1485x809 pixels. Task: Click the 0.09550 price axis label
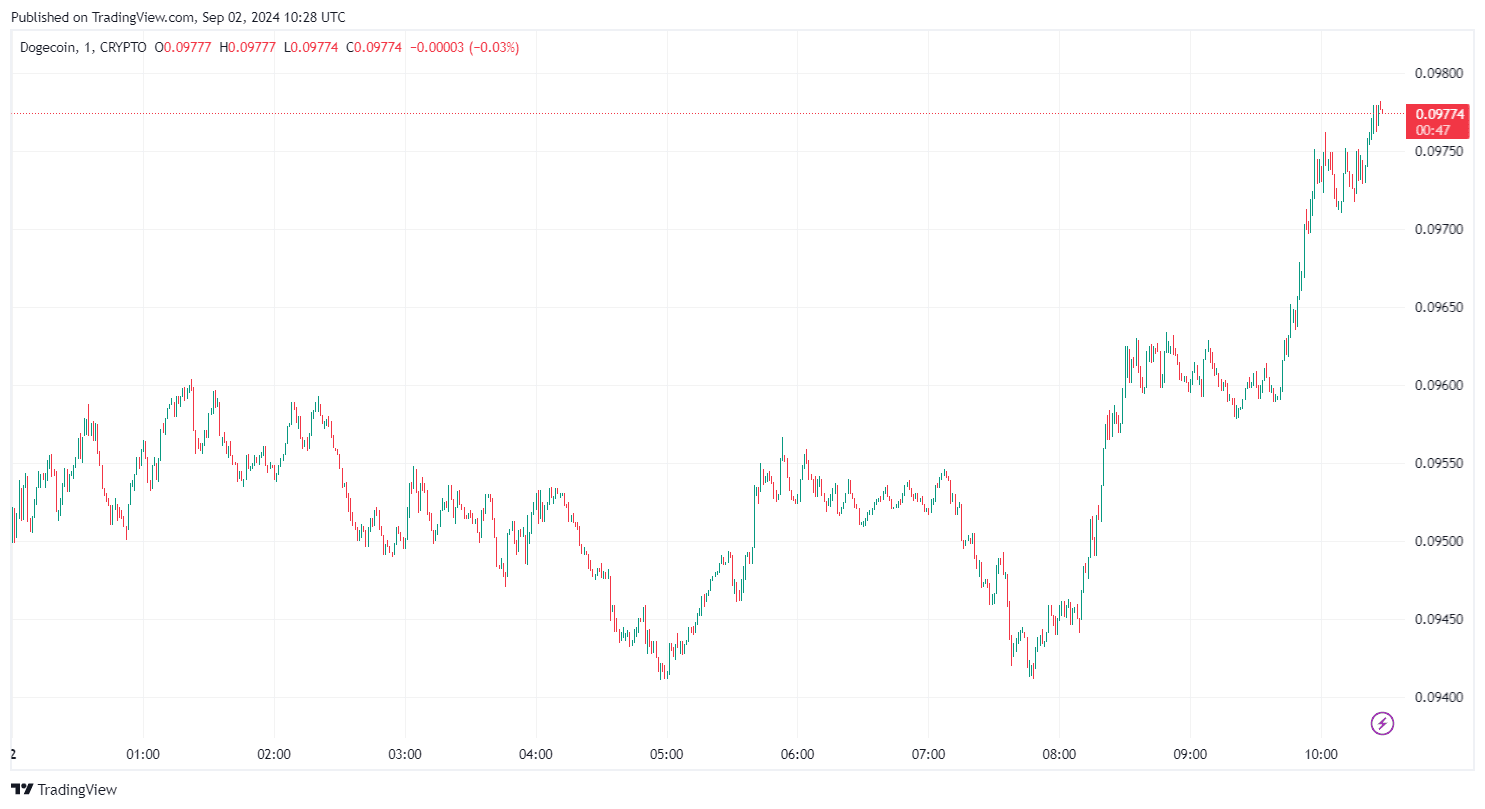[x=1438, y=463]
